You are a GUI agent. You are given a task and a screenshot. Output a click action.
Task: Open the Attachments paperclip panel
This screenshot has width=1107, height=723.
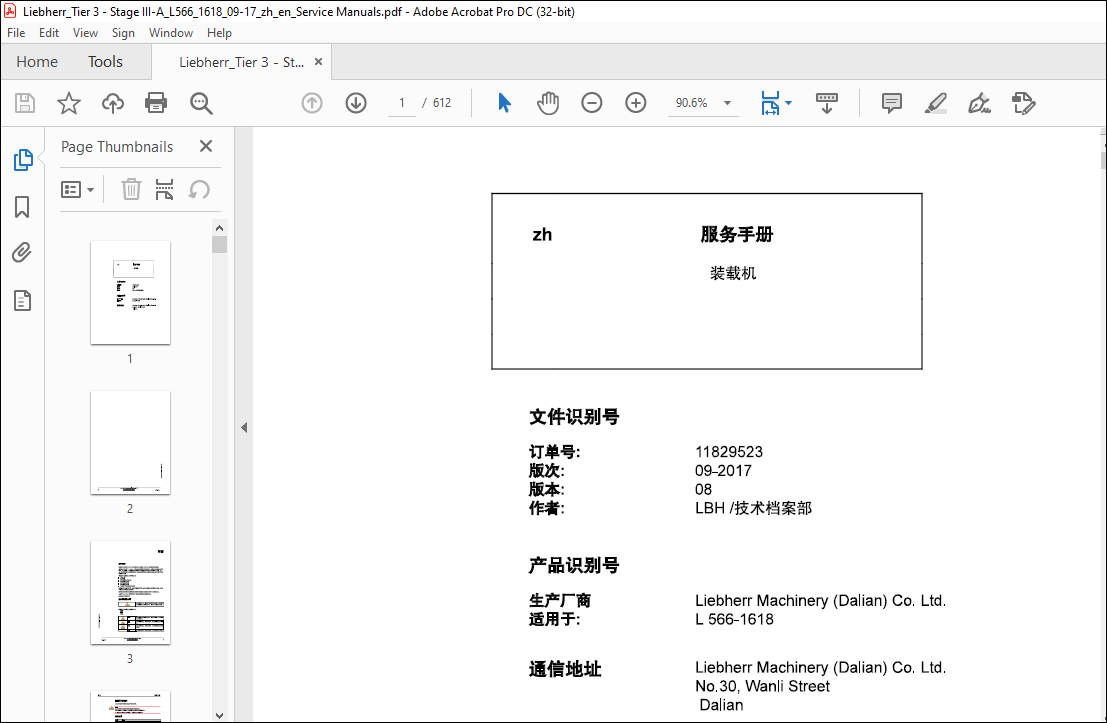coord(22,253)
